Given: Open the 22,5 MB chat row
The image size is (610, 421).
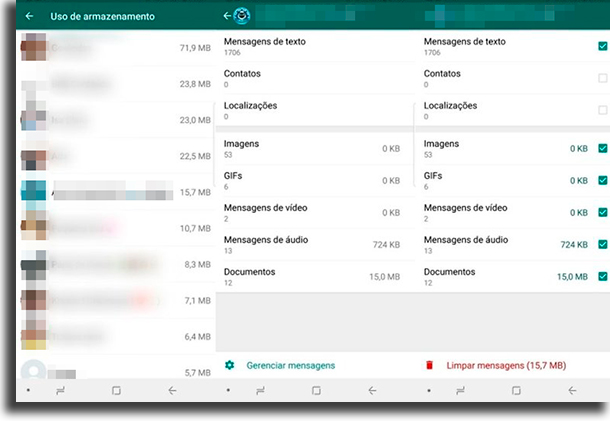Looking at the screenshot, I should (x=116, y=156).
